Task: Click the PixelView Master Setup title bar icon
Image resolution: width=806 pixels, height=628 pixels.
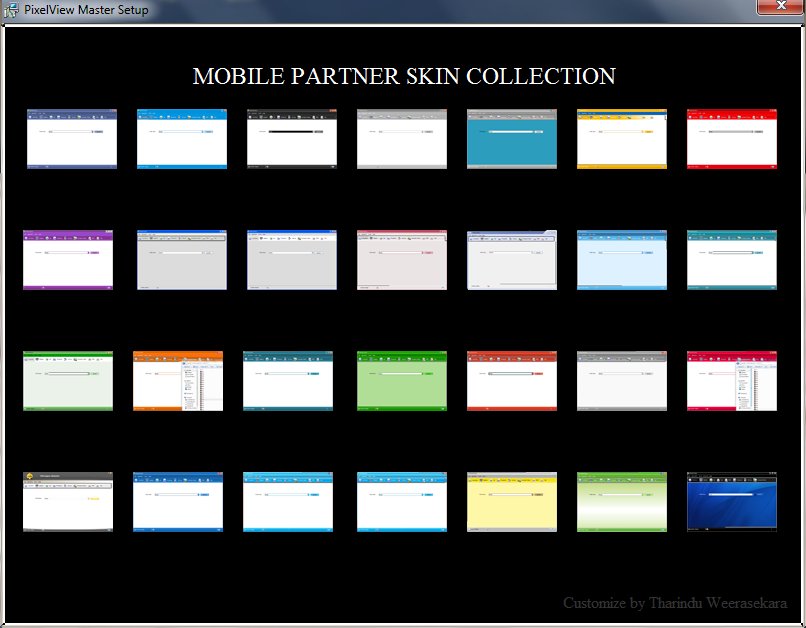Action: click(12, 9)
